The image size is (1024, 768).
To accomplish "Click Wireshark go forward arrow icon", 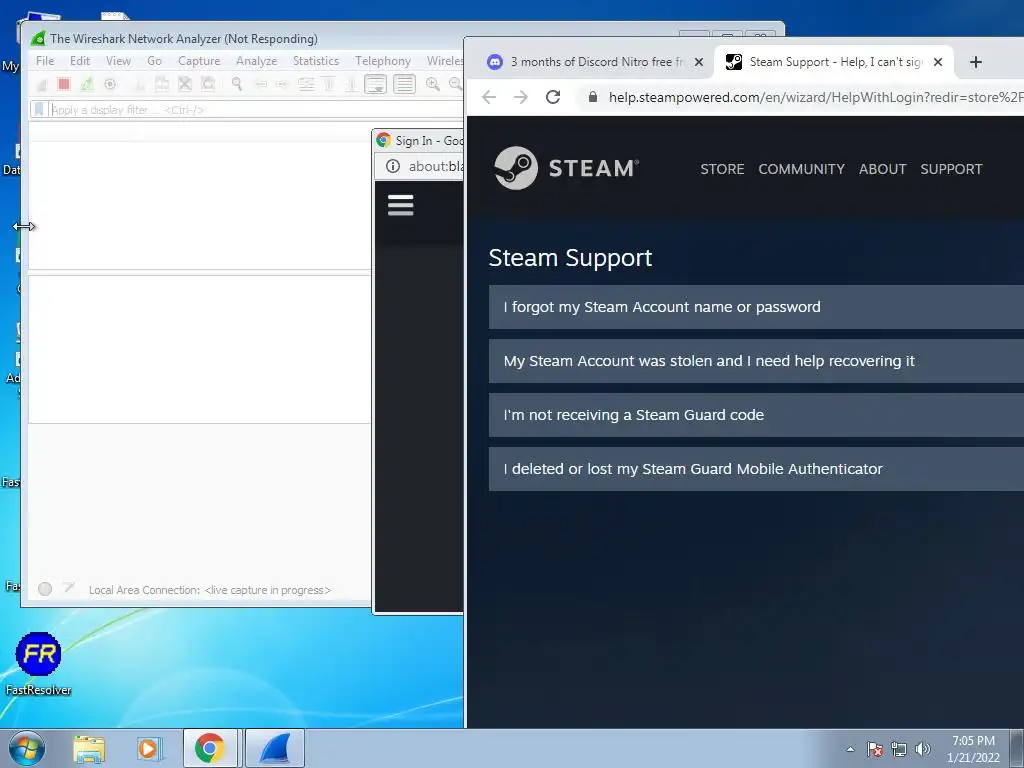I will [281, 84].
